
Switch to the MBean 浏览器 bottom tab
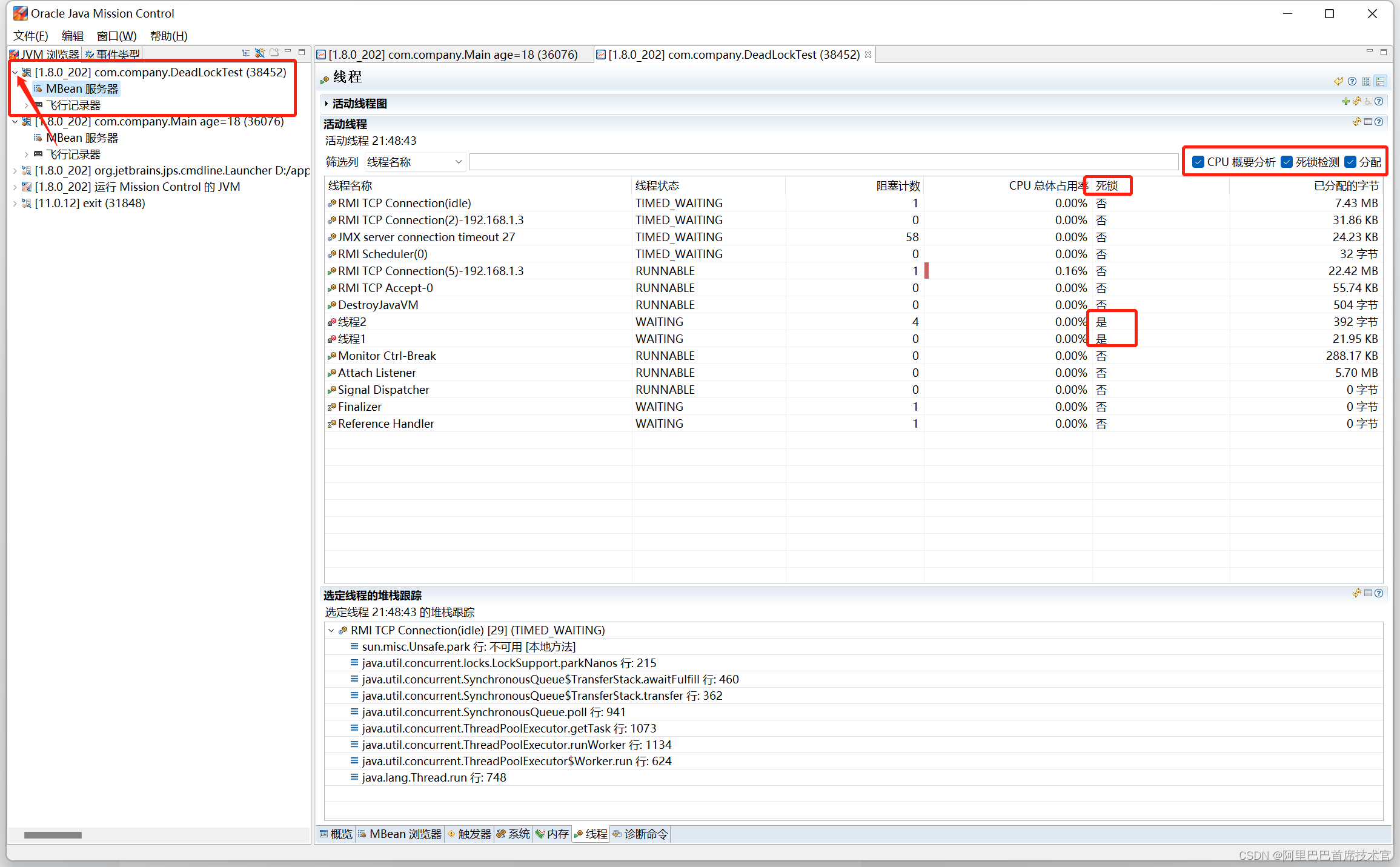[x=400, y=834]
